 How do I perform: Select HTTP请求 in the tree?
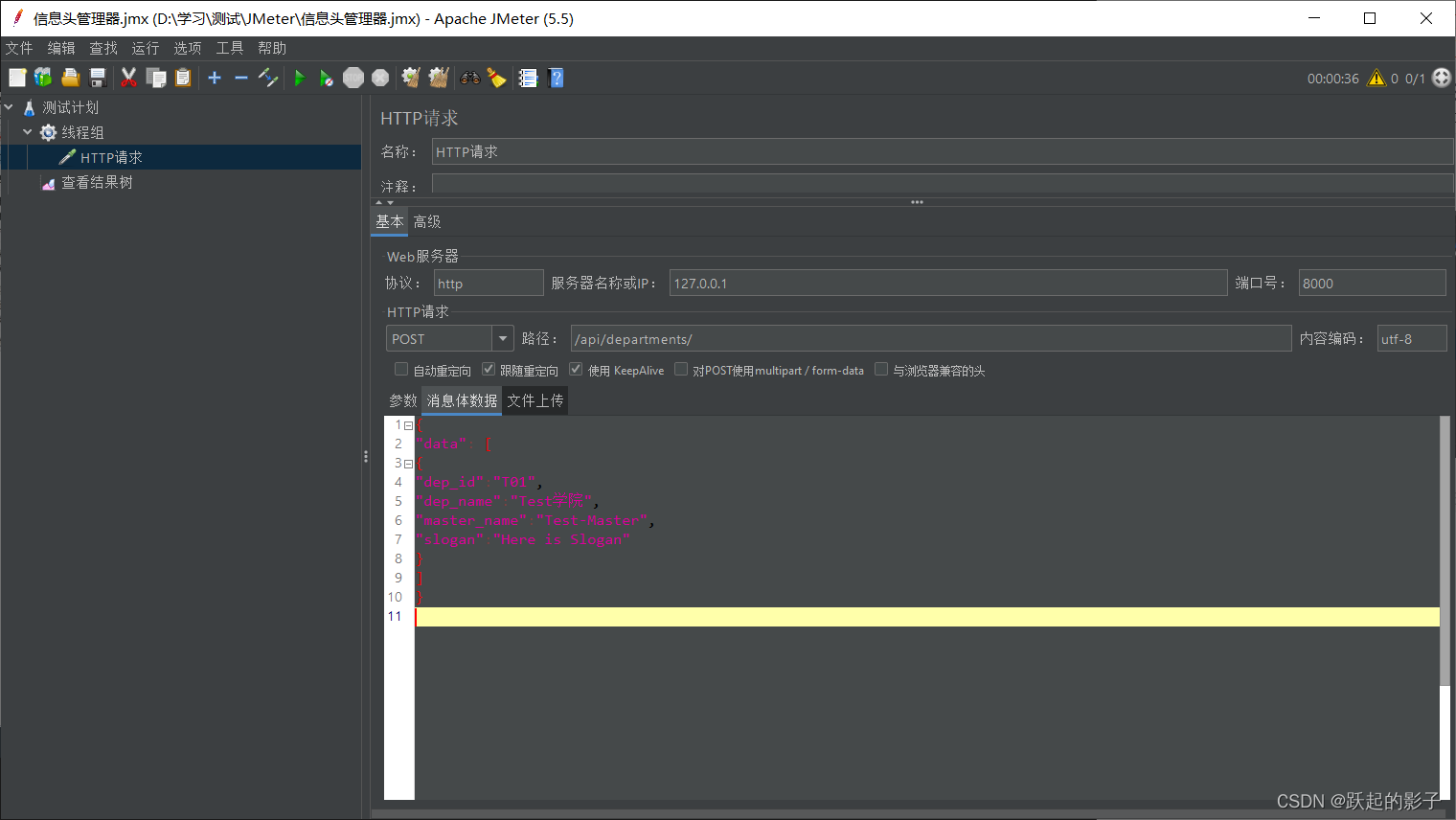[x=111, y=157]
